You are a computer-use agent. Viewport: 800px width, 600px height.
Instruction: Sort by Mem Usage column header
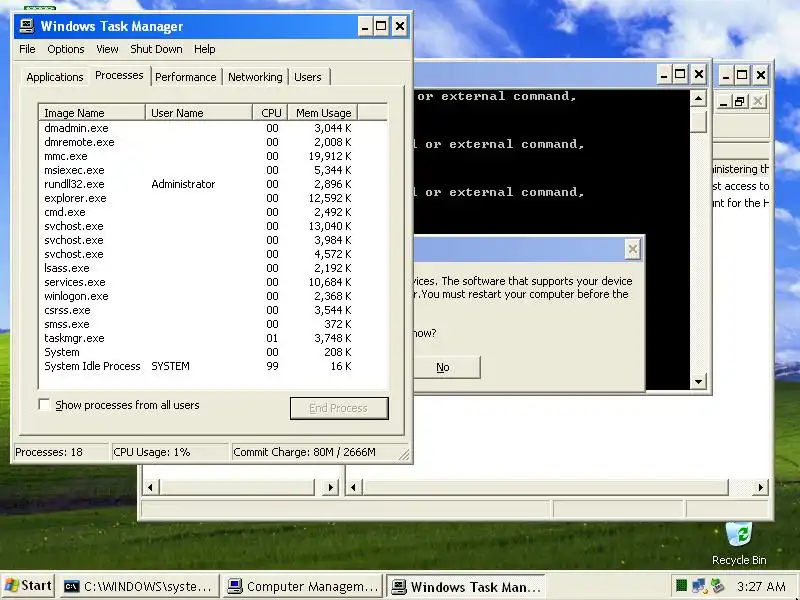click(323, 113)
